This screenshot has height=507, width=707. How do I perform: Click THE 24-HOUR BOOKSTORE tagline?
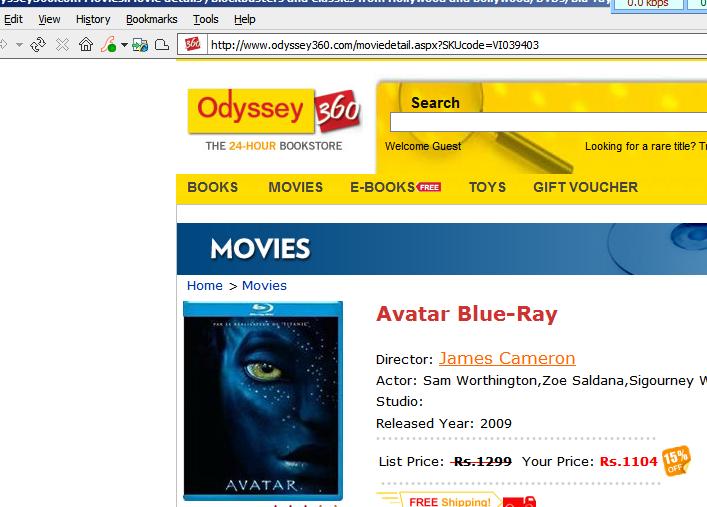[x=274, y=146]
